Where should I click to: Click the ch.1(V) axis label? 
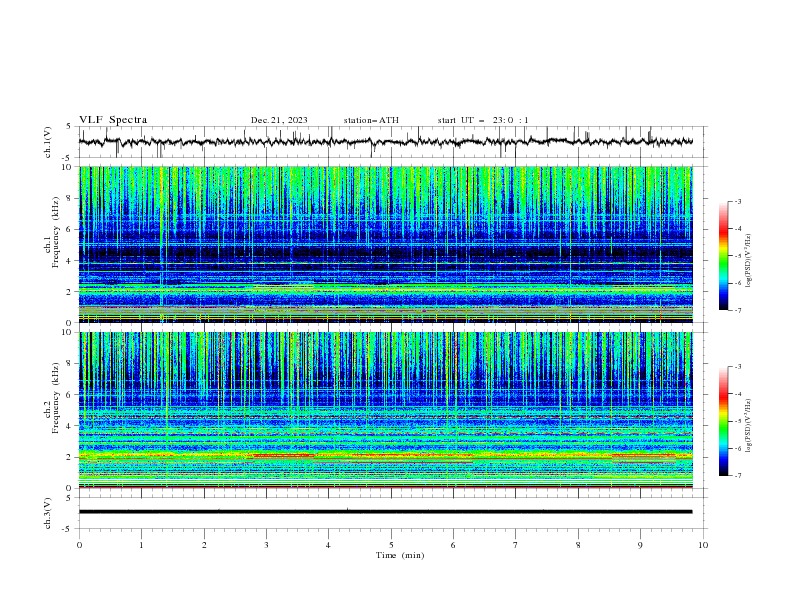48,142
